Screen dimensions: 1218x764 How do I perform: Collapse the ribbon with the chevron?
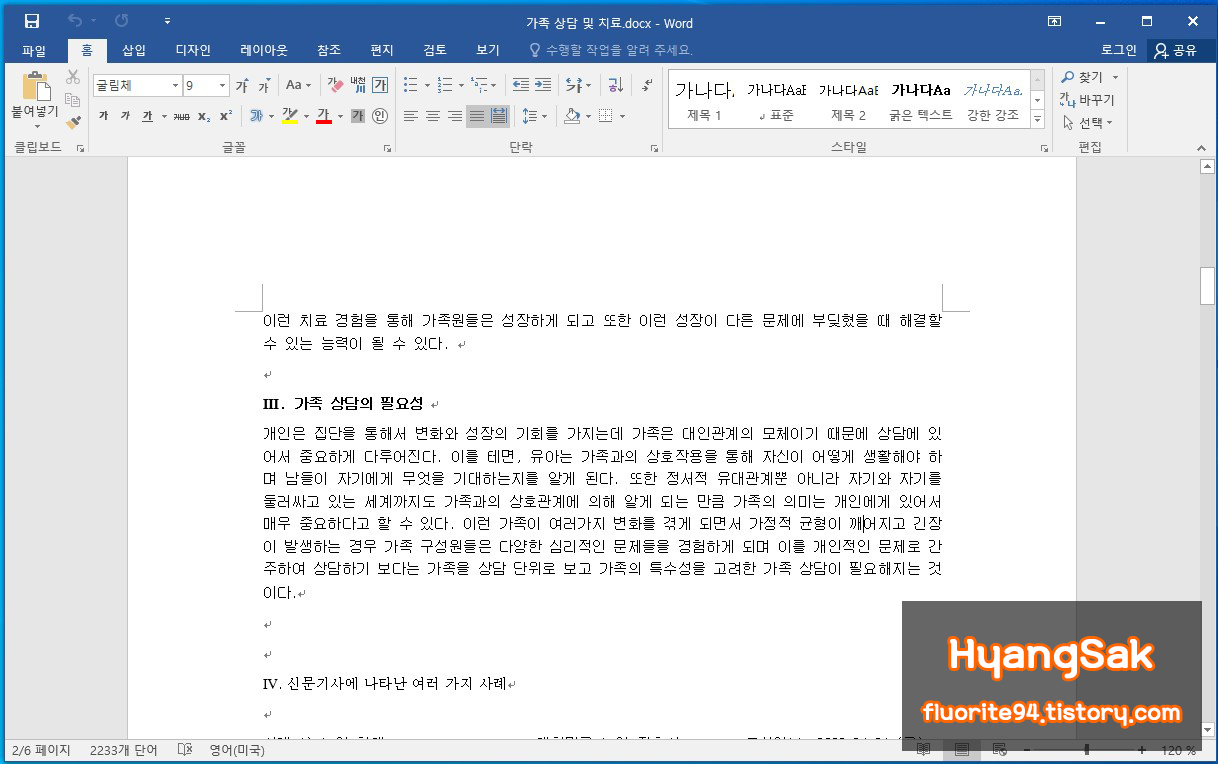coord(1201,147)
